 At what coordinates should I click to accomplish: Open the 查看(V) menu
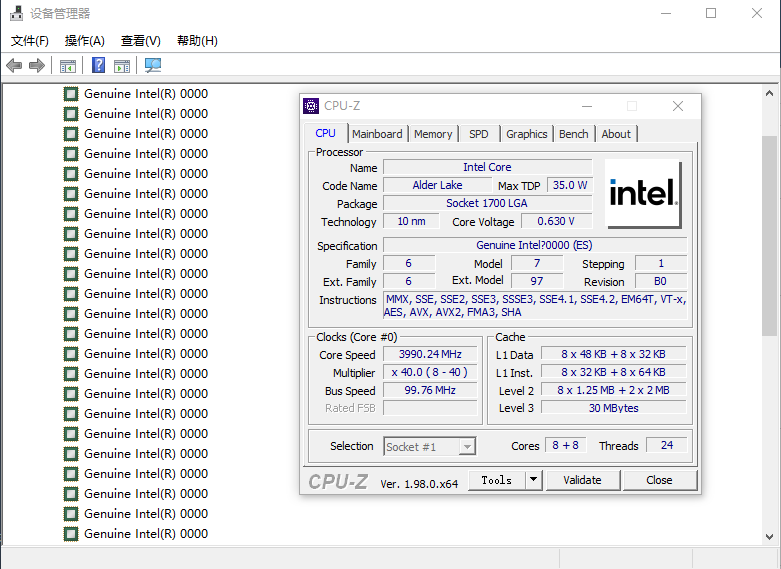pos(141,41)
